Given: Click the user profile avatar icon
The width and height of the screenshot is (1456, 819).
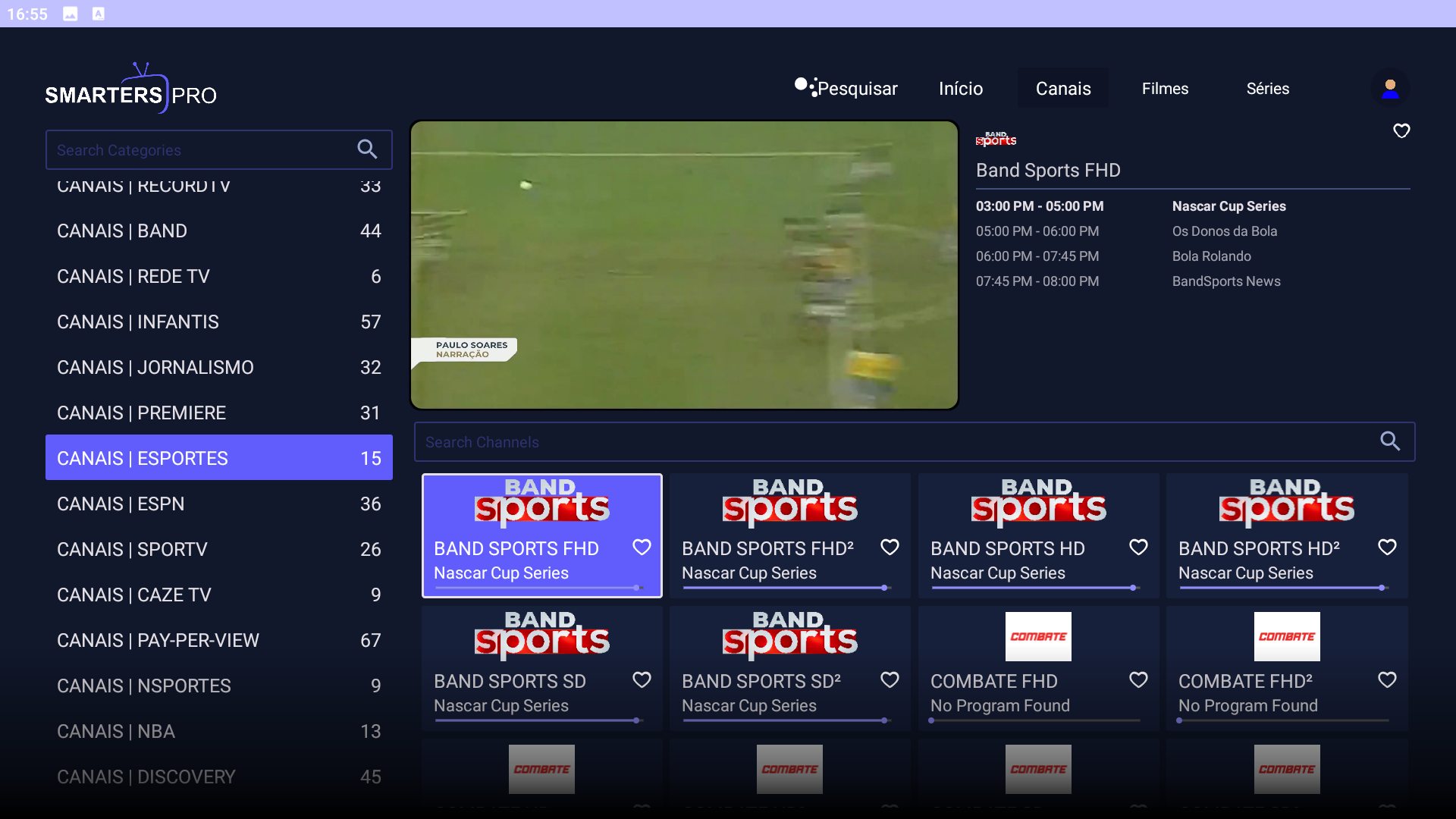Looking at the screenshot, I should coord(1390,89).
